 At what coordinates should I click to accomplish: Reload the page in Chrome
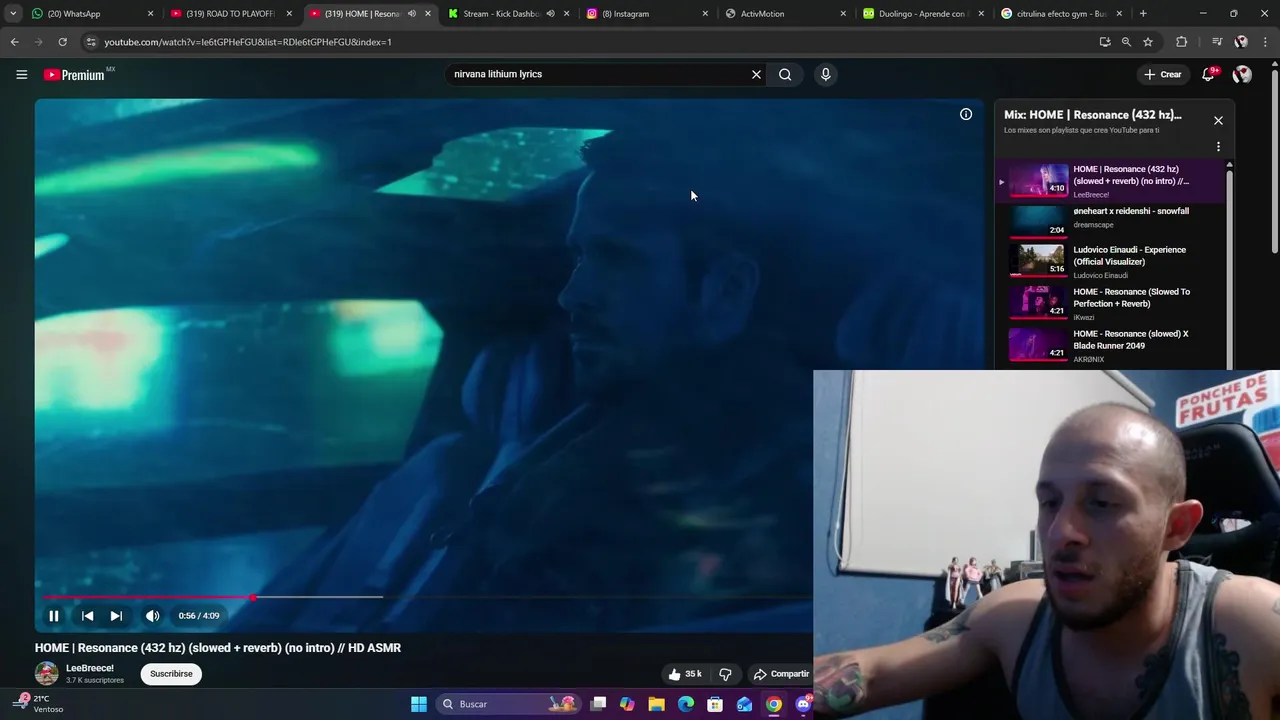point(62,42)
